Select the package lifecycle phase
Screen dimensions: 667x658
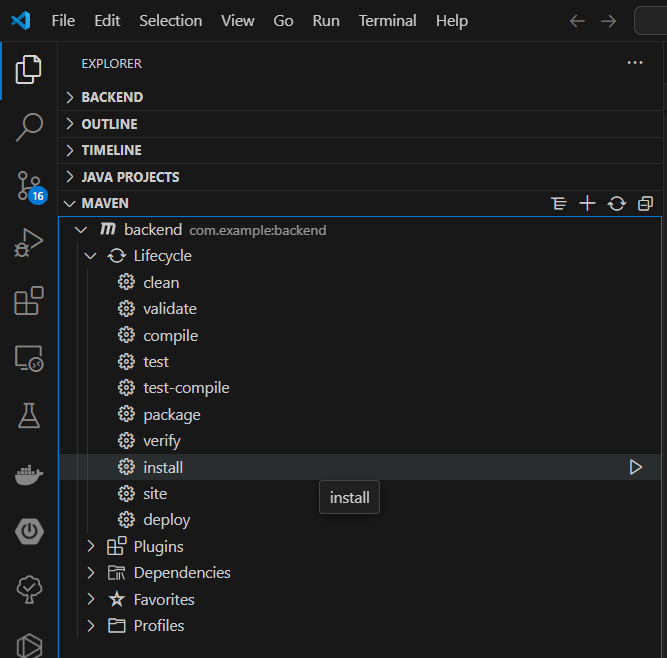[360, 415]
